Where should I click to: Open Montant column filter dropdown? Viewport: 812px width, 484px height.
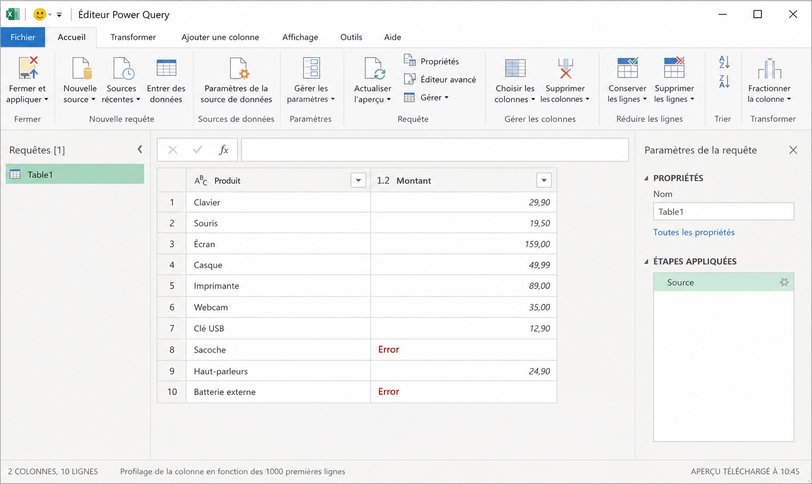pos(544,180)
